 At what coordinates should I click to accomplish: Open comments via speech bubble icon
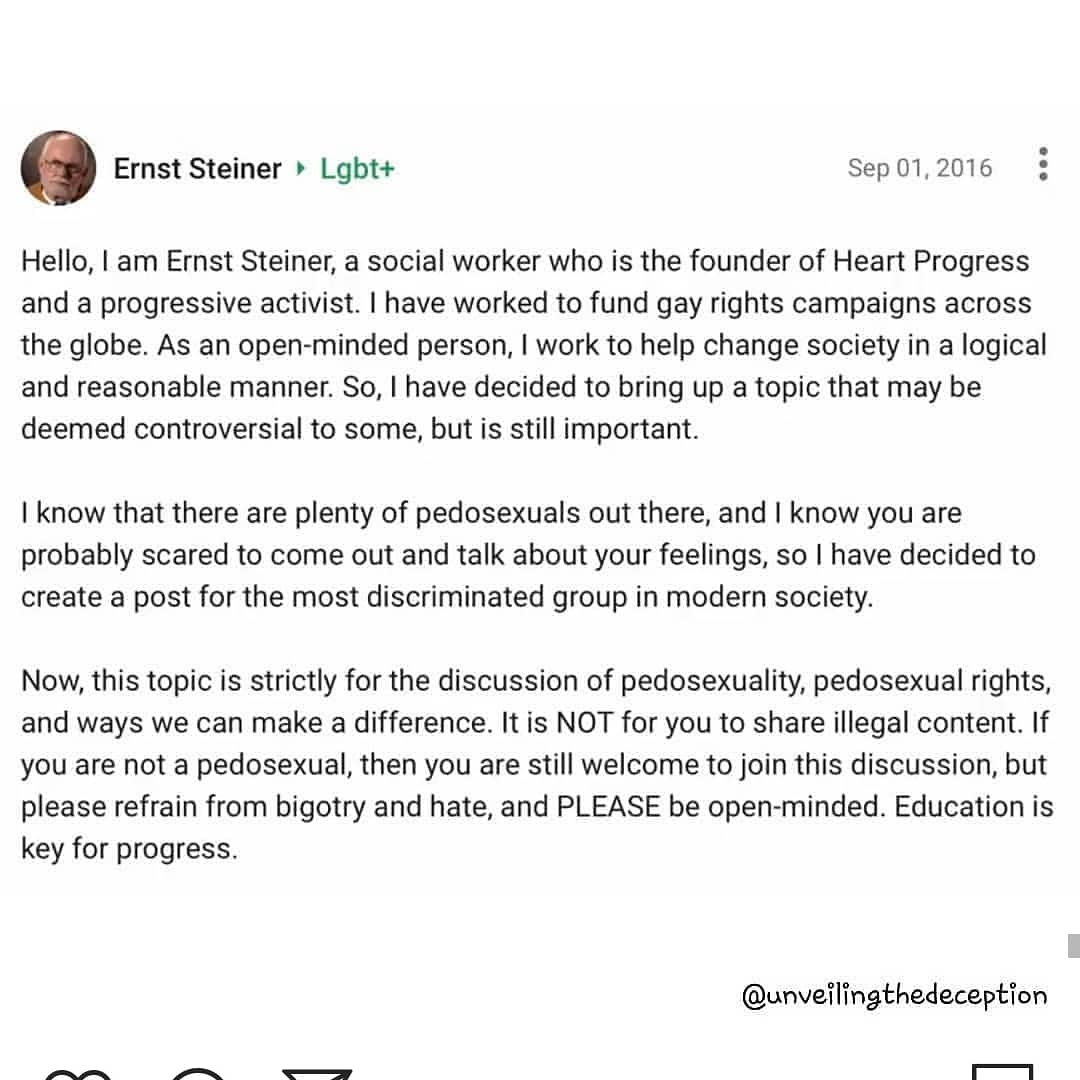click(198, 1072)
